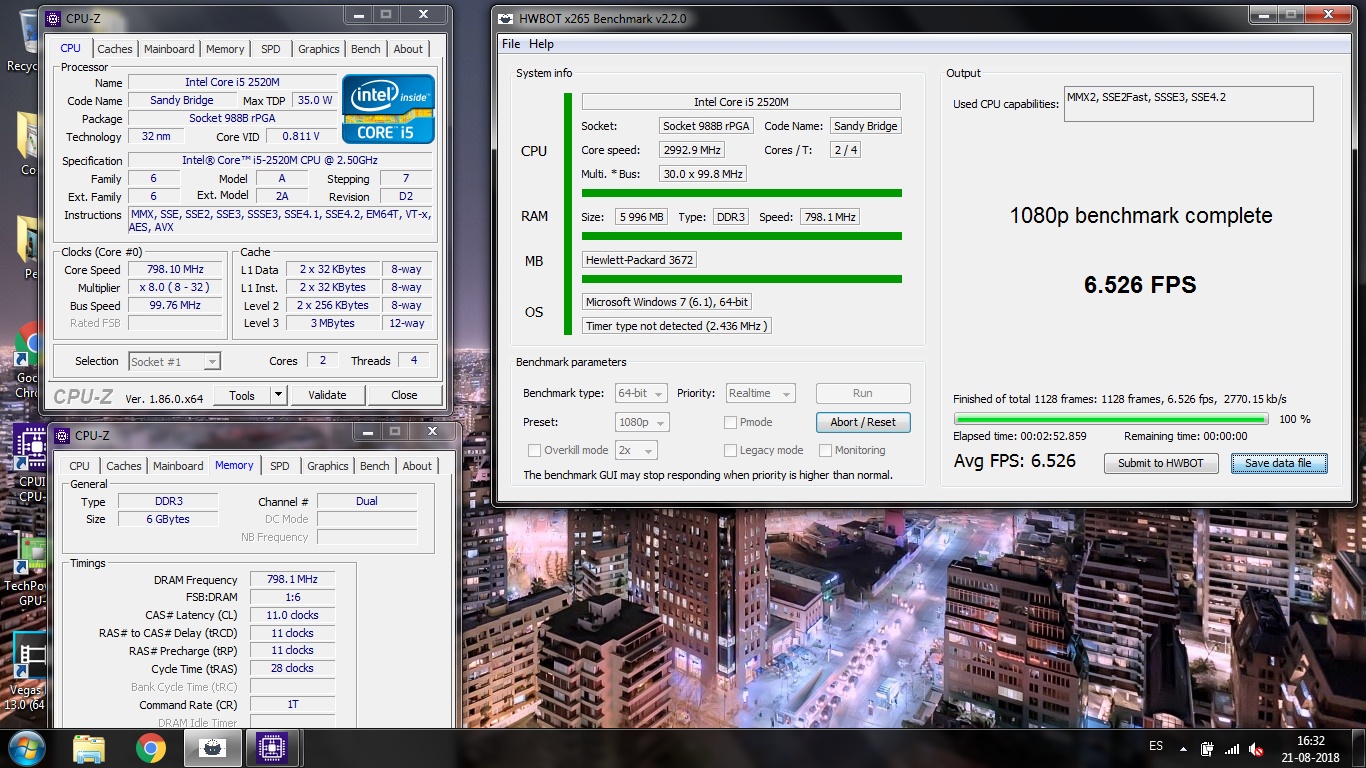Toggle the Overkill mode checkbox

[x=534, y=450]
